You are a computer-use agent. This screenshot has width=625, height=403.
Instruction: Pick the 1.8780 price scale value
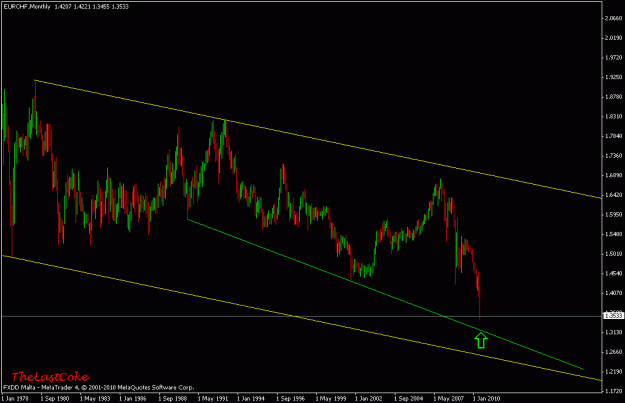613,97
